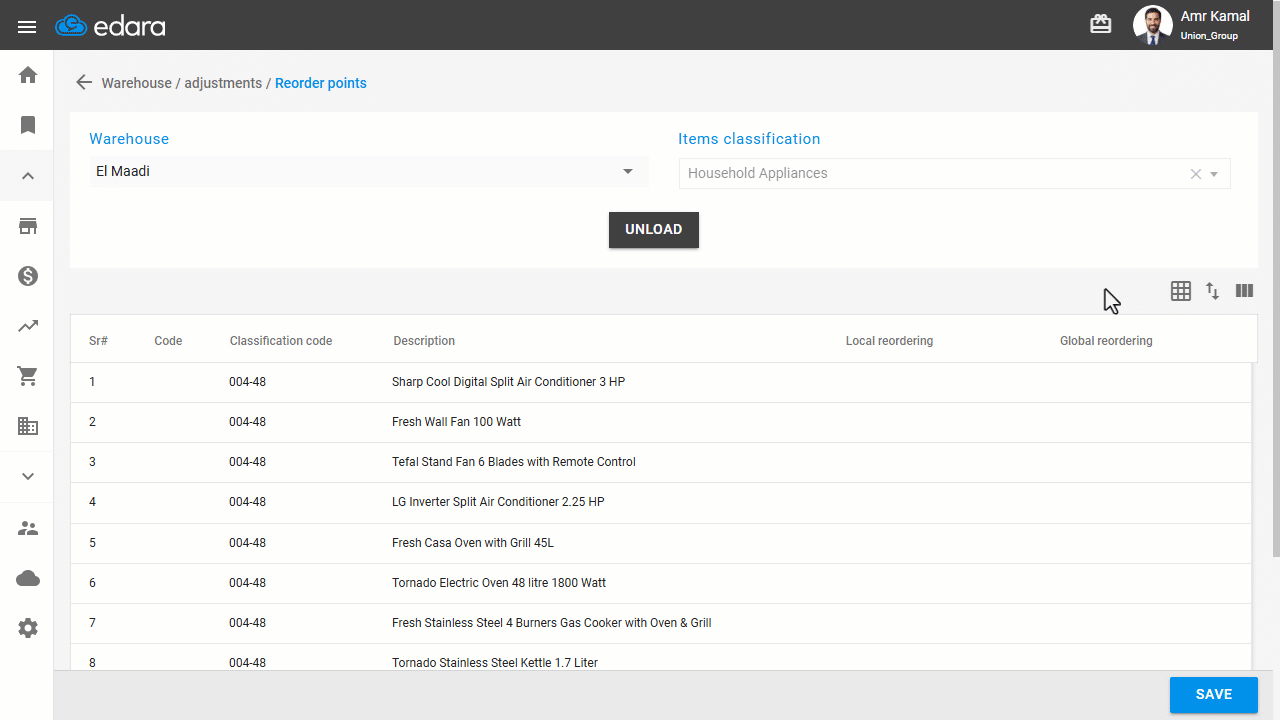Open Amr Kamal's profile avatar
This screenshot has height=720, width=1280.
(1153, 26)
